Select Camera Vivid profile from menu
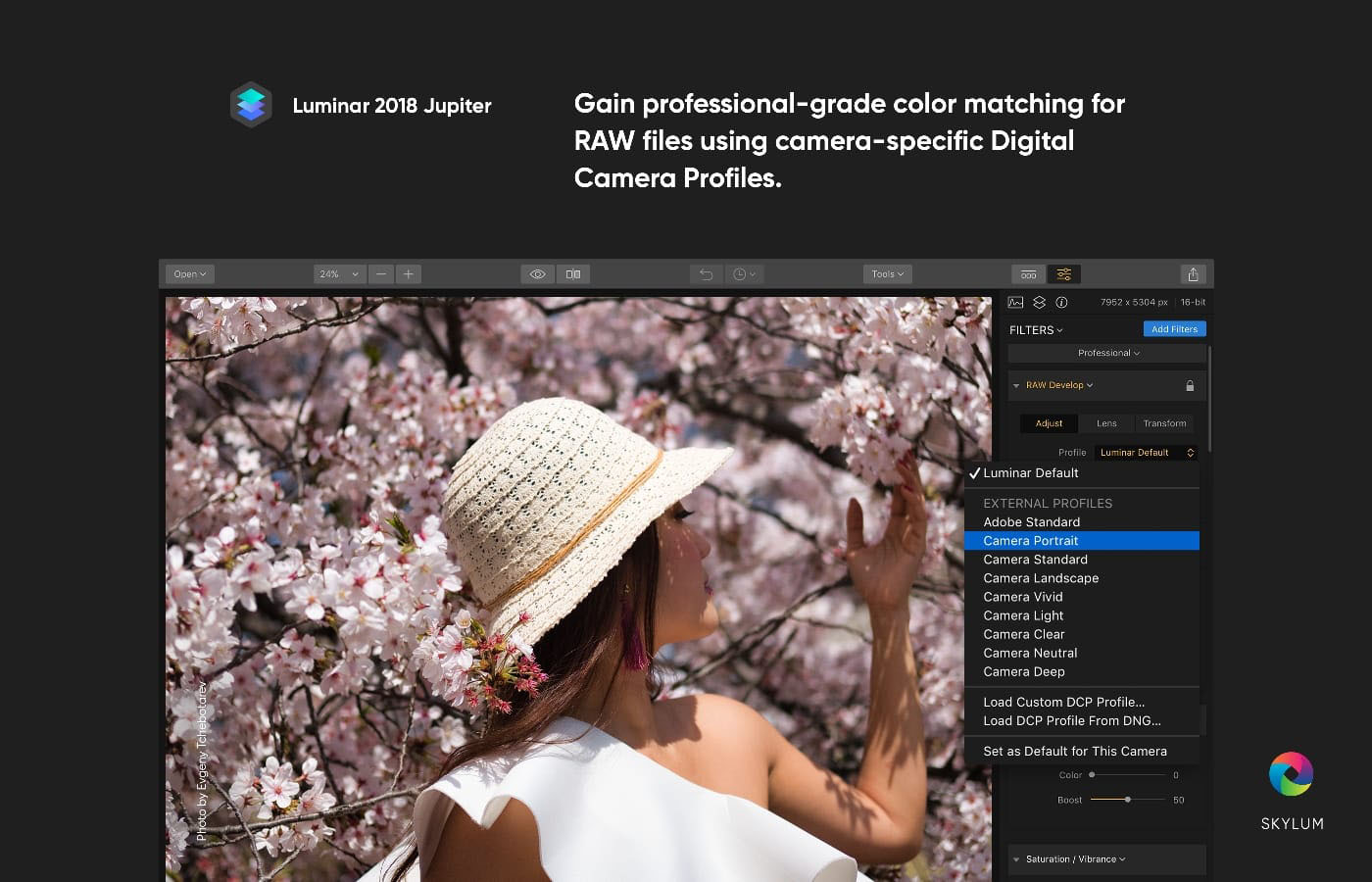Viewport: 1372px width, 882px height. click(1023, 597)
